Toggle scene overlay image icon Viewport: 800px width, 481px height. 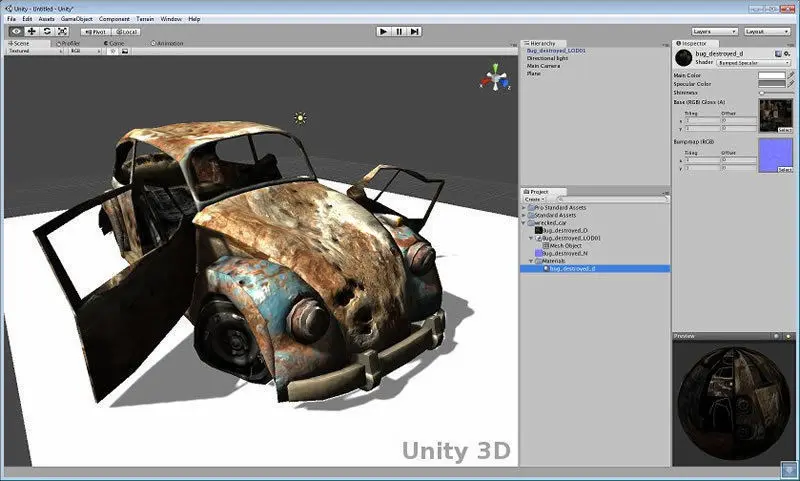124,51
